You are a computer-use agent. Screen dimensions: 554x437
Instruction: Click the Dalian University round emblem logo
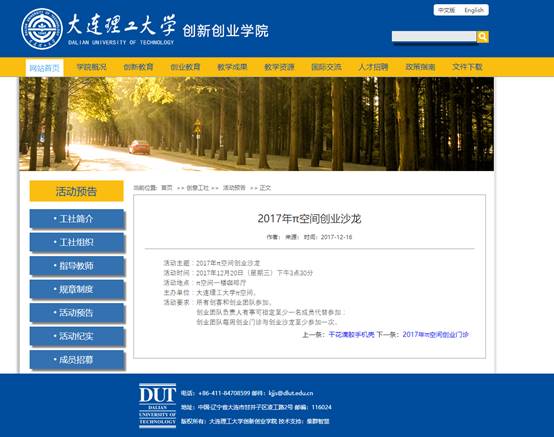tap(42, 29)
